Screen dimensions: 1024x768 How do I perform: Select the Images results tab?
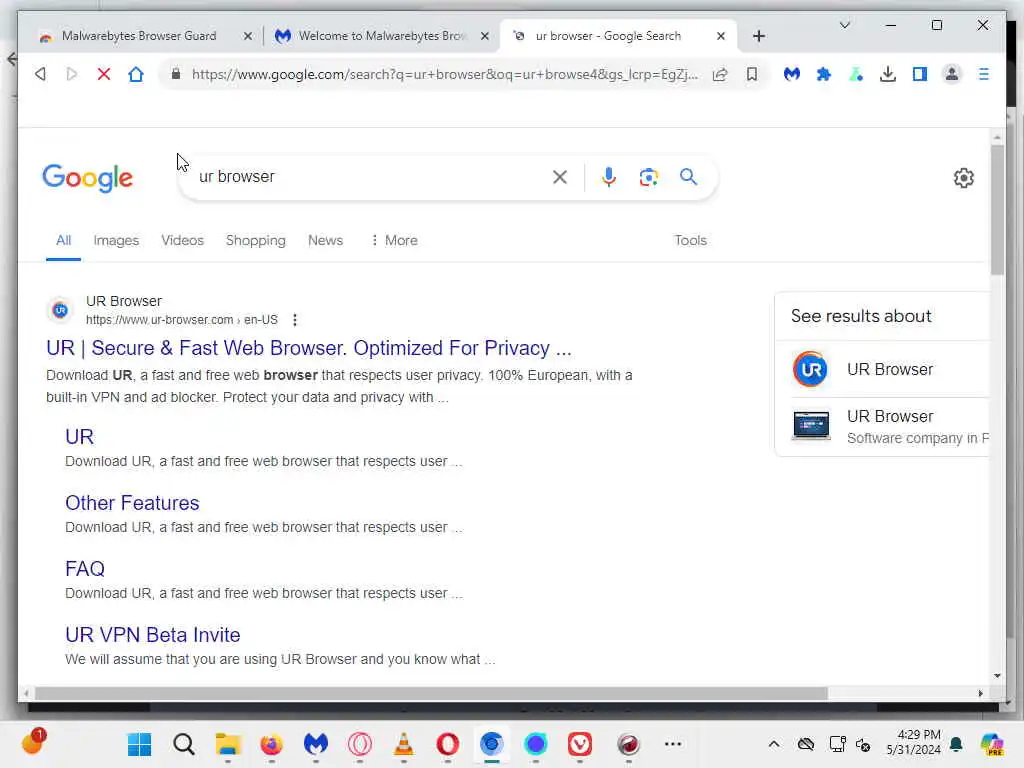coord(116,240)
